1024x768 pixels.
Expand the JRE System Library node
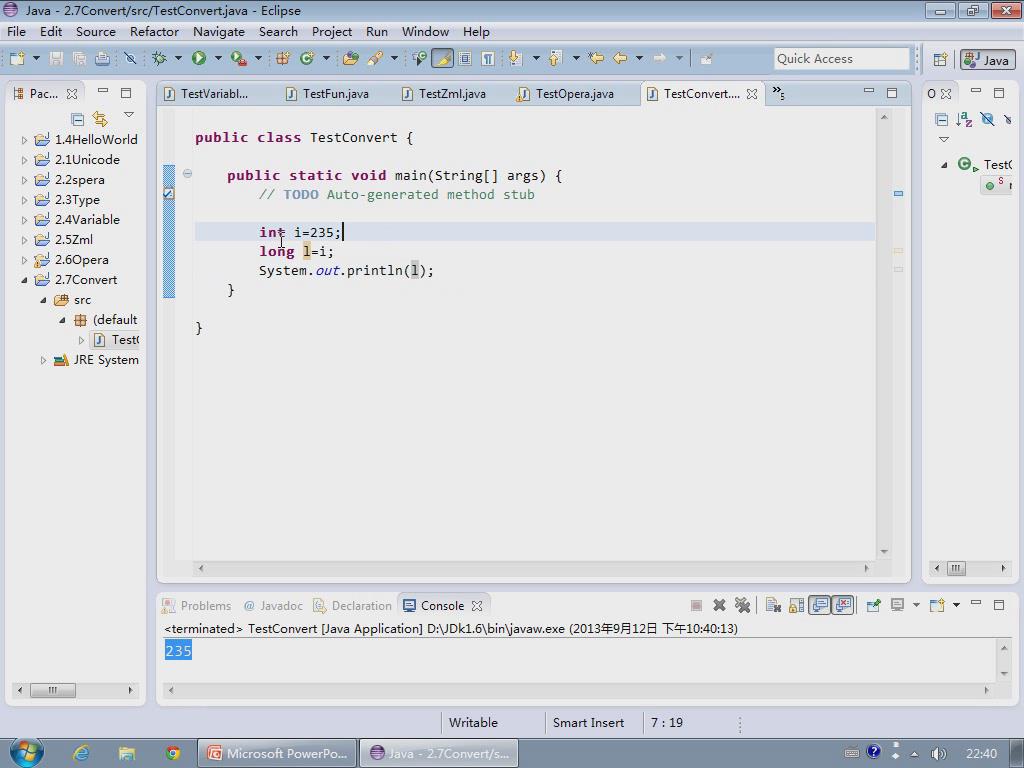click(43, 360)
